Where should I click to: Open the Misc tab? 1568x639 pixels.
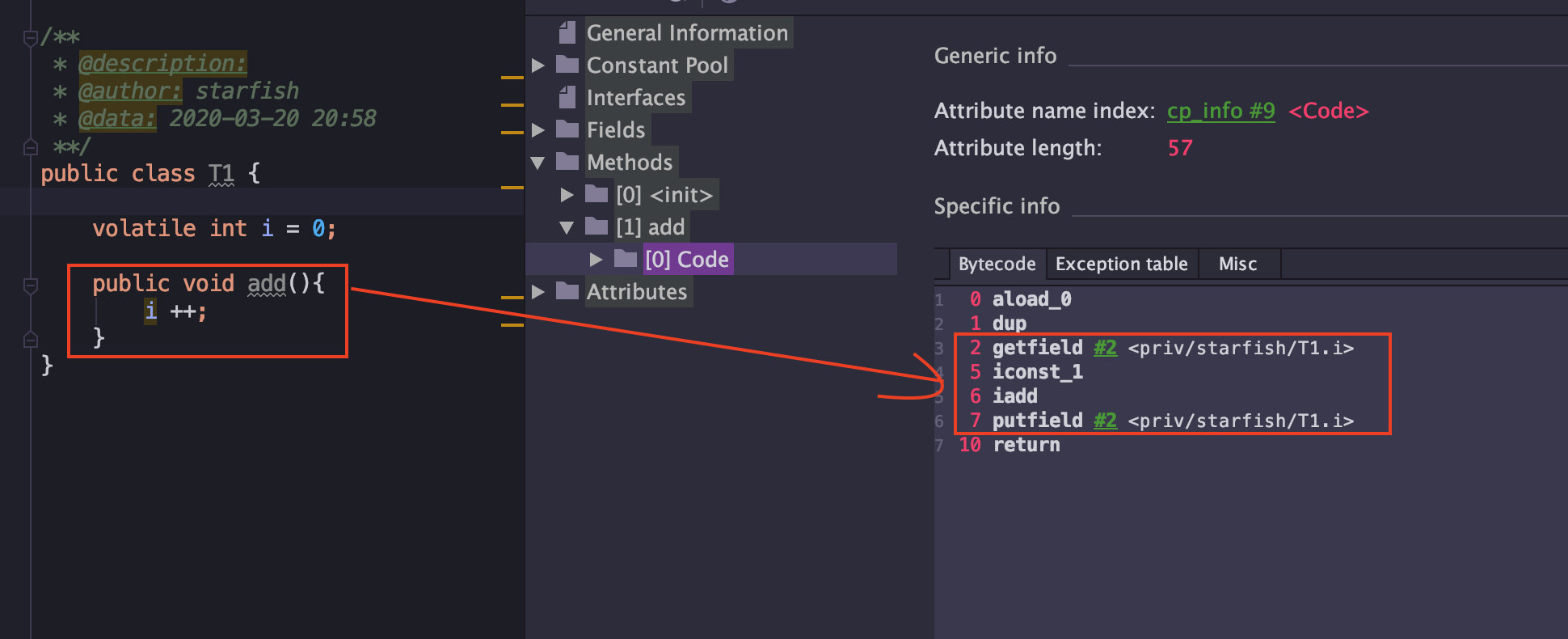1237,264
